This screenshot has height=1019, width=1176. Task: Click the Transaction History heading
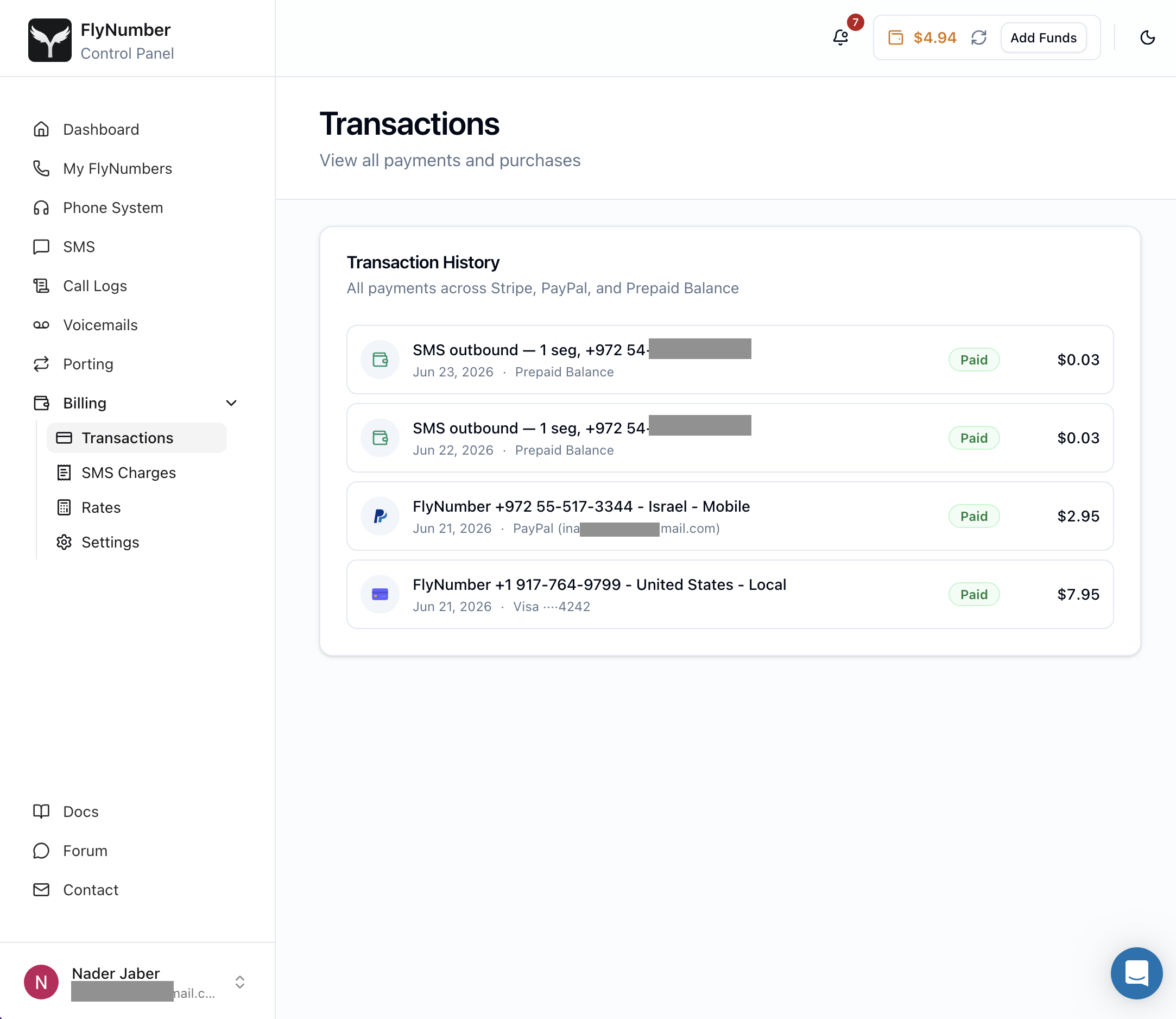[x=423, y=262]
